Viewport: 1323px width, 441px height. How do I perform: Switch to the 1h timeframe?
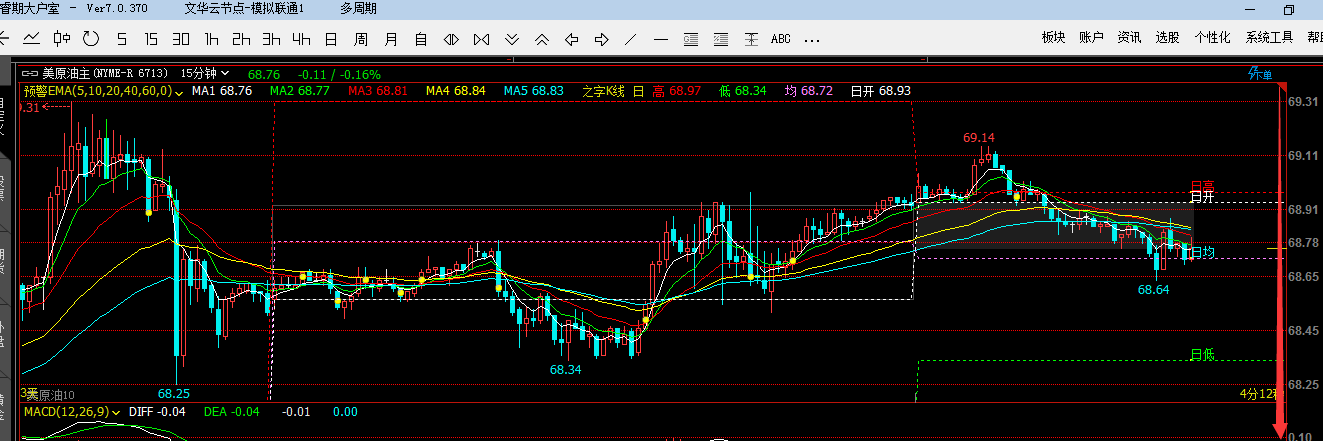click(x=211, y=39)
